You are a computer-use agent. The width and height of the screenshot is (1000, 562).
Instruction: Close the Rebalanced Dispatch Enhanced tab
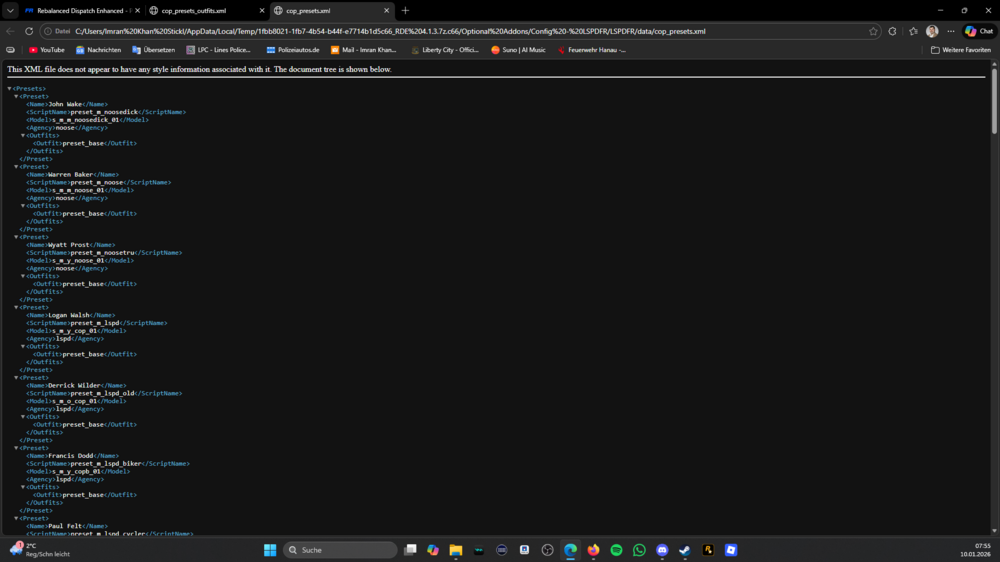click(x=137, y=11)
